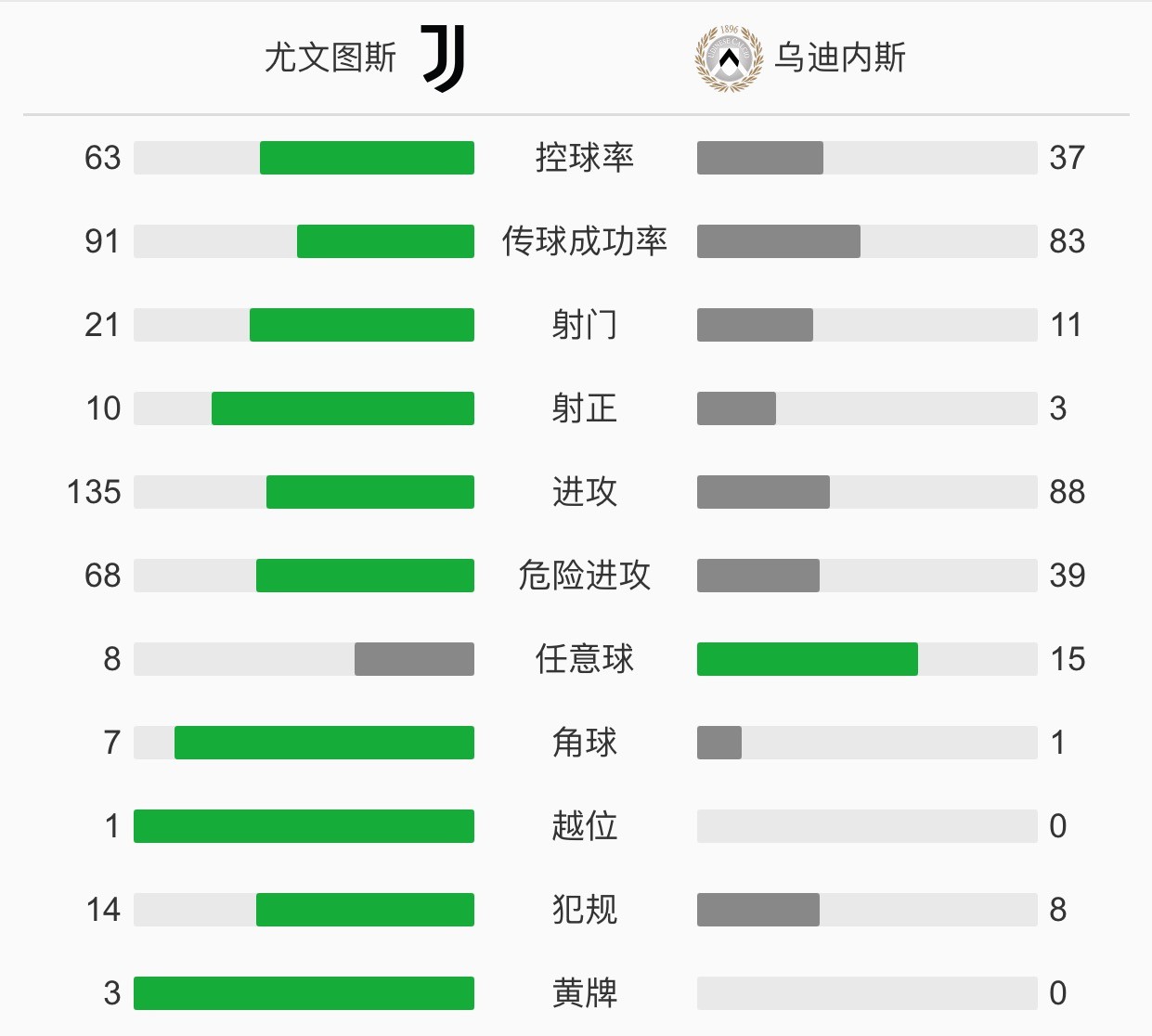This screenshot has height=1036, width=1152.
Task: Click the Juventus club logo icon
Action: point(444,58)
